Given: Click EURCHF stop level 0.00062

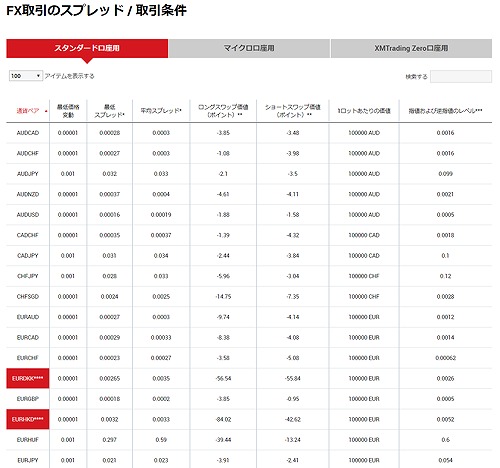Looking at the screenshot, I should click(x=445, y=358).
